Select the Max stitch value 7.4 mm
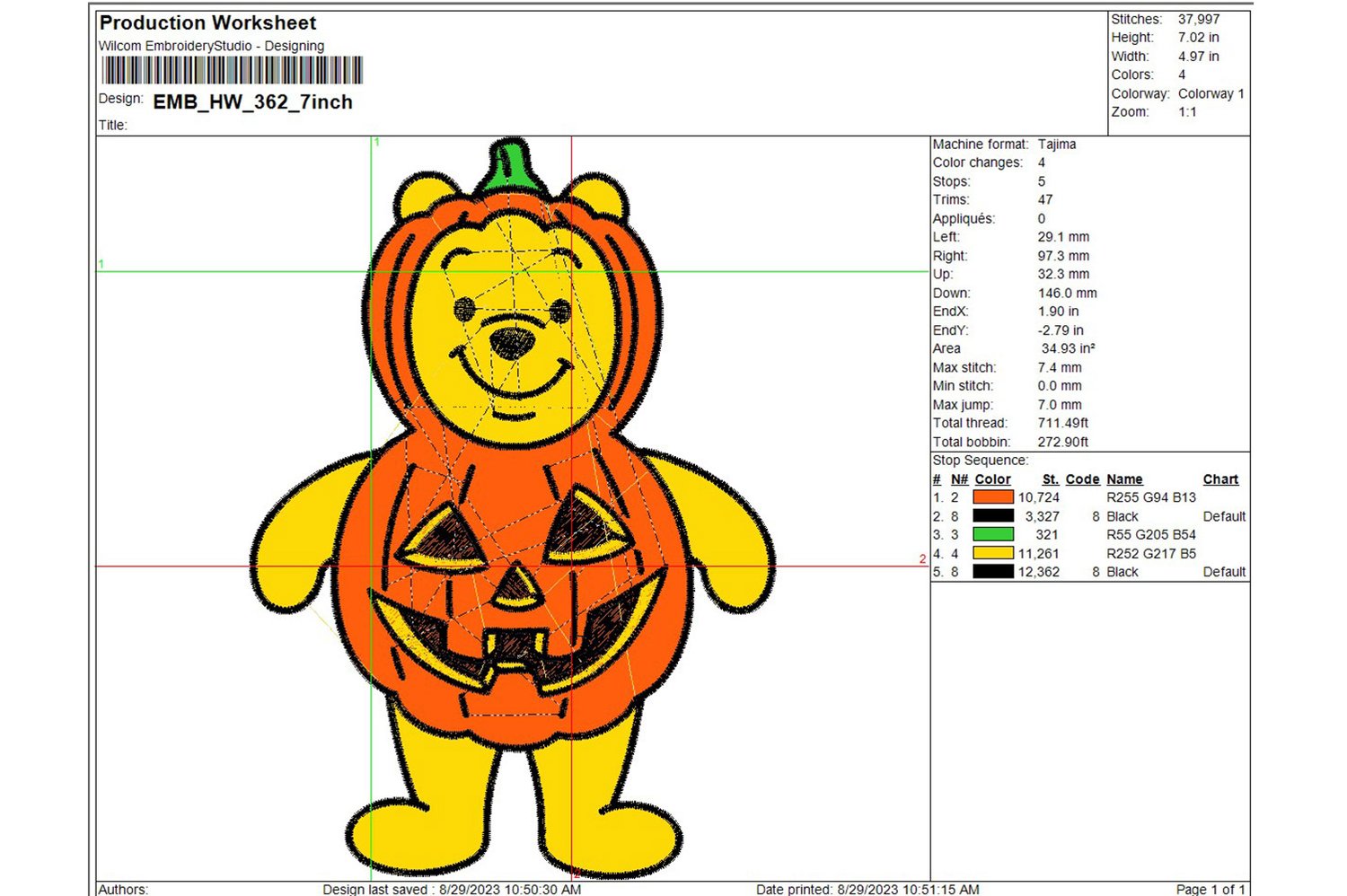The image size is (1347, 896). click(x=1060, y=367)
